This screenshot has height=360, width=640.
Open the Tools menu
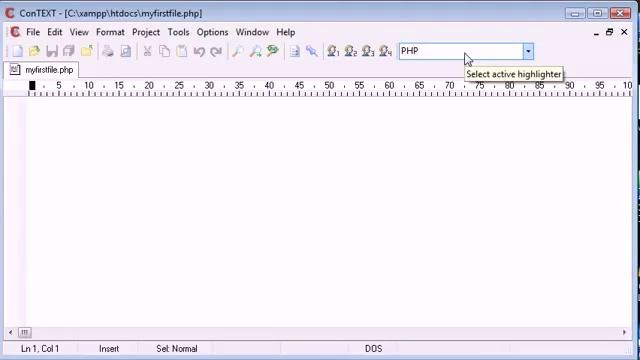(178, 32)
